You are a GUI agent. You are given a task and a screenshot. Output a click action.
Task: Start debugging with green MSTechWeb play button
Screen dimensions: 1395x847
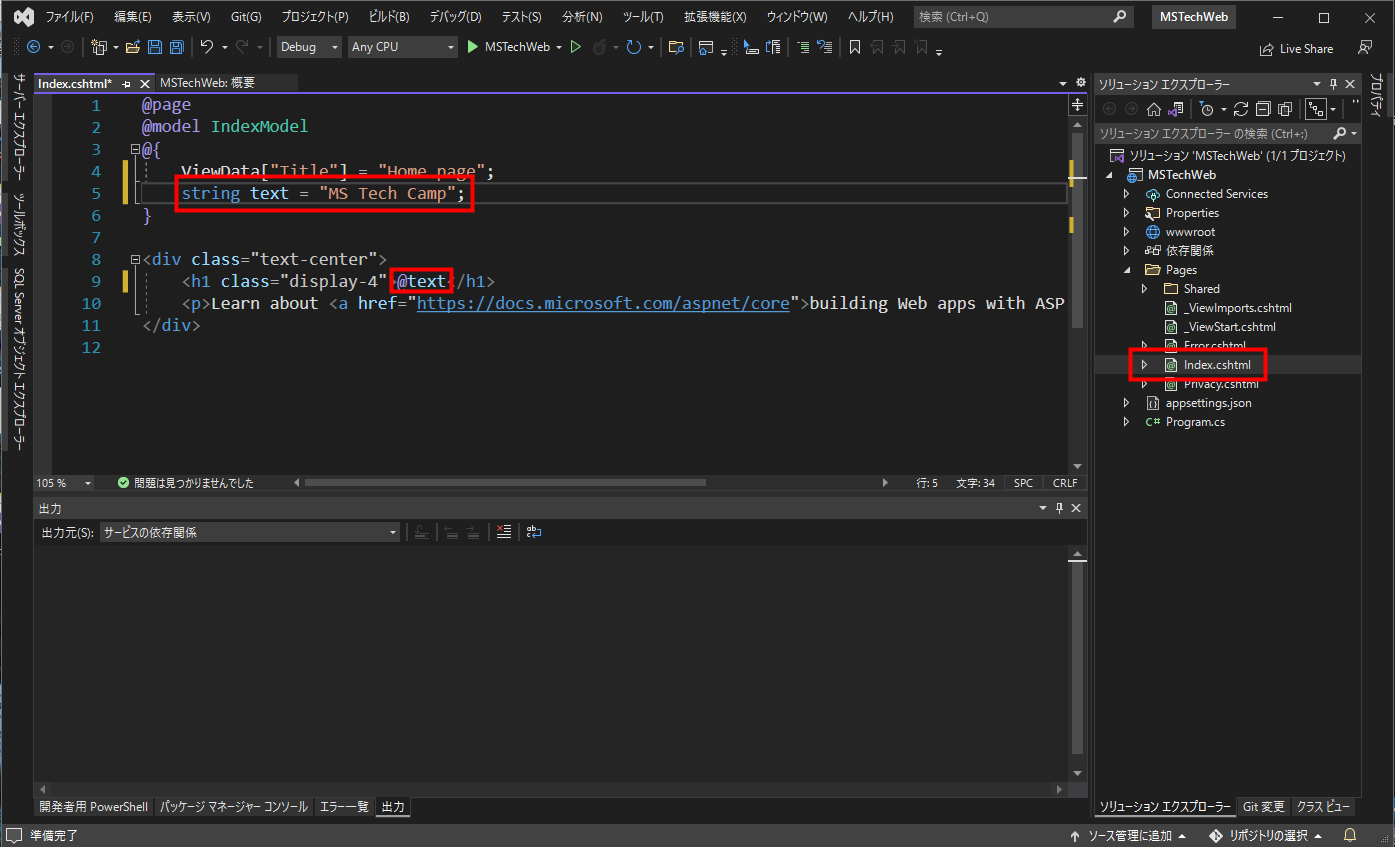click(509, 47)
